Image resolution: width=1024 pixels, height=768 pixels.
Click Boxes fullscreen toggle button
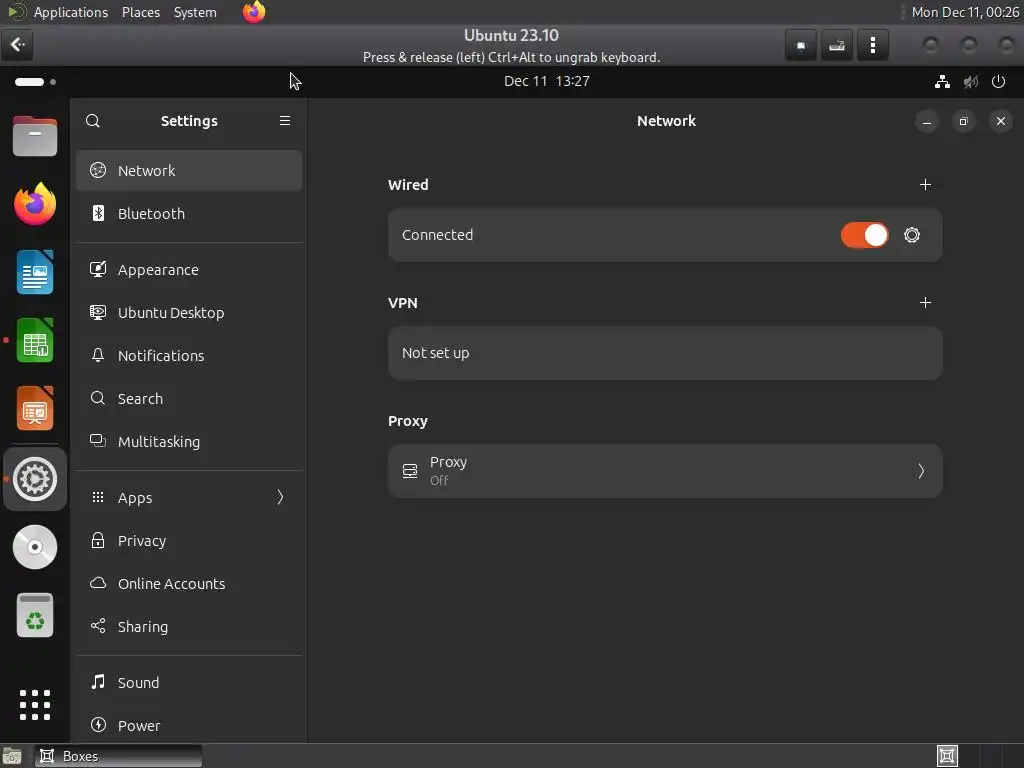pyautogui.click(x=801, y=45)
